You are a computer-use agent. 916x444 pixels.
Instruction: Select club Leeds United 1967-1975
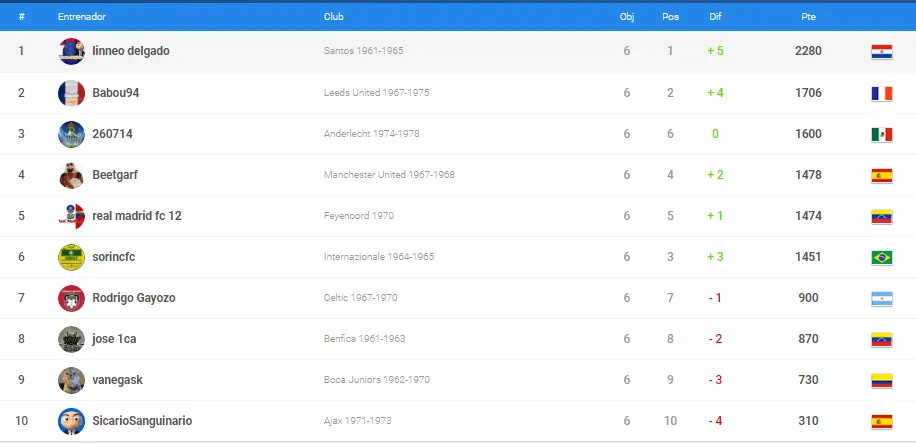click(x=376, y=92)
